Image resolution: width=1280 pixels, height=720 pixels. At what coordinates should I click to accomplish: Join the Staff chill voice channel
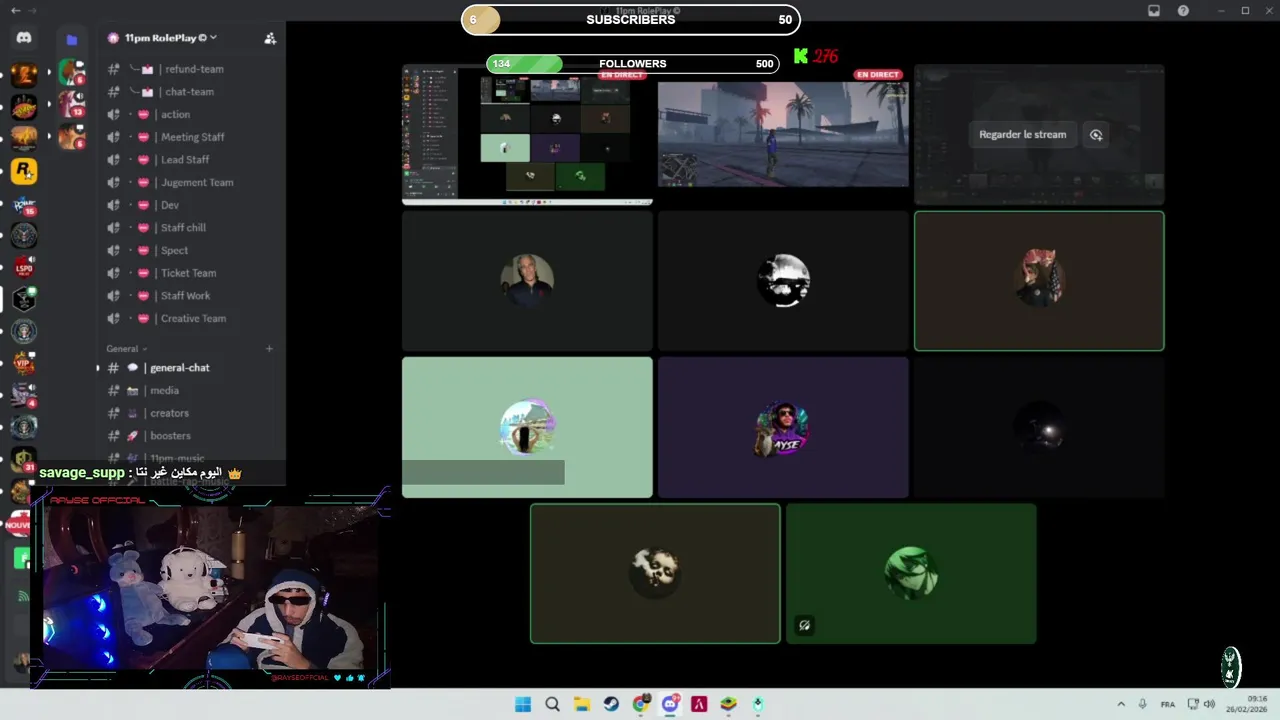[x=190, y=228]
